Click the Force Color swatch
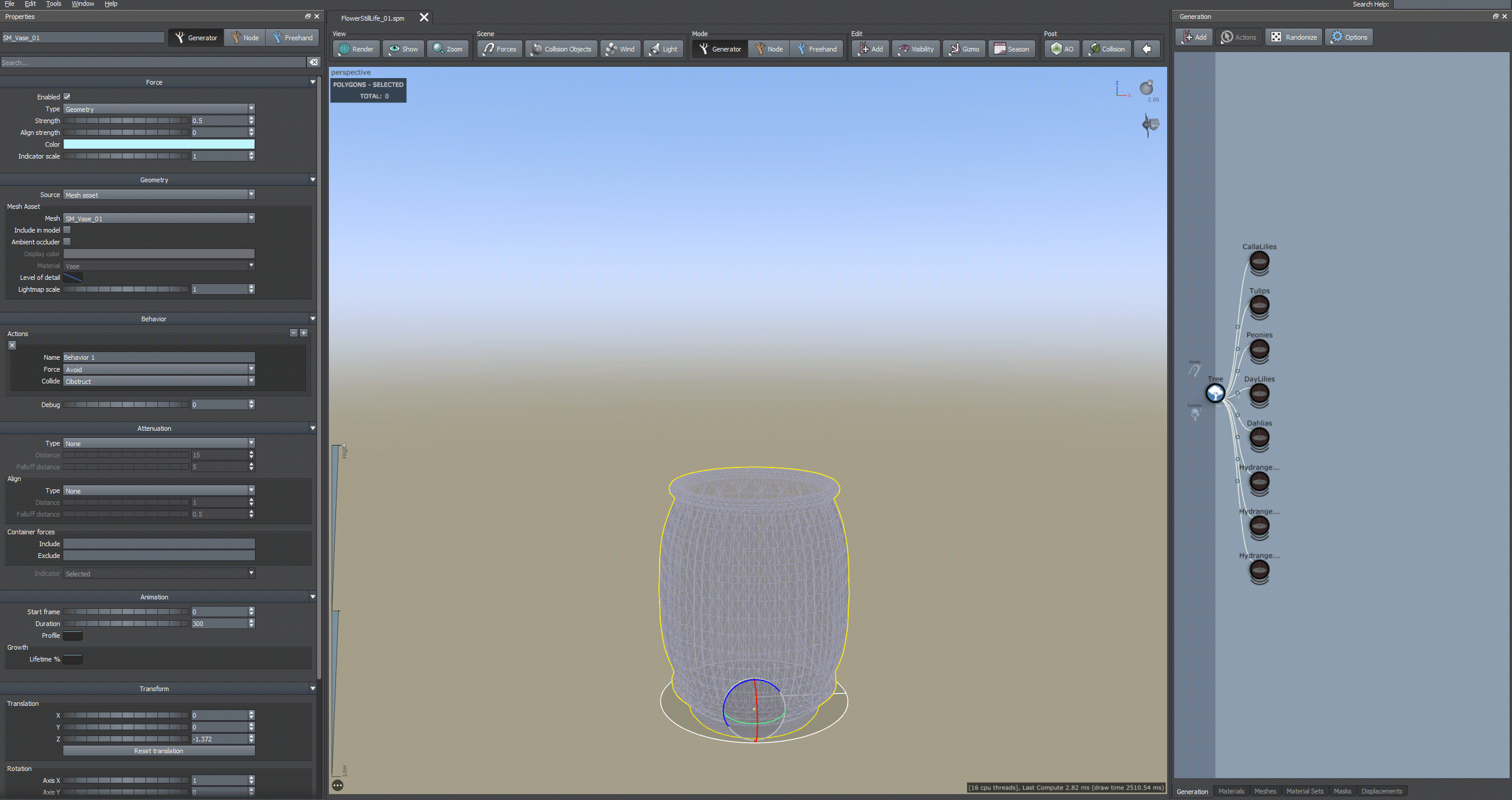This screenshot has width=1512, height=800. click(159, 144)
